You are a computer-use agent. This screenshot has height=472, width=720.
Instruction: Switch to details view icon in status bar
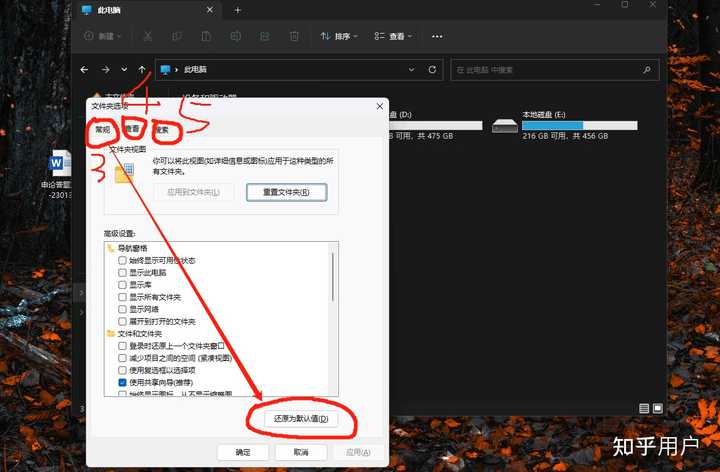click(644, 408)
